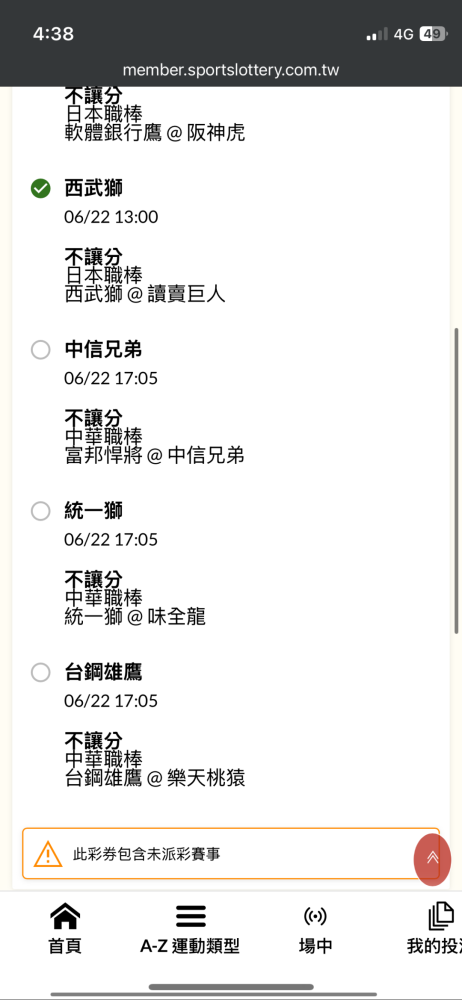Open the my bets documents icon
This screenshot has width=462, height=1000.
[x=441, y=917]
